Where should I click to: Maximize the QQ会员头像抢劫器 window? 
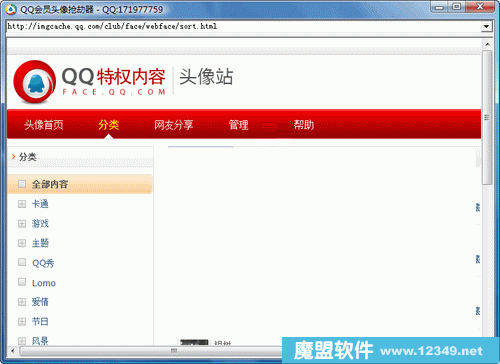tap(457, 7)
